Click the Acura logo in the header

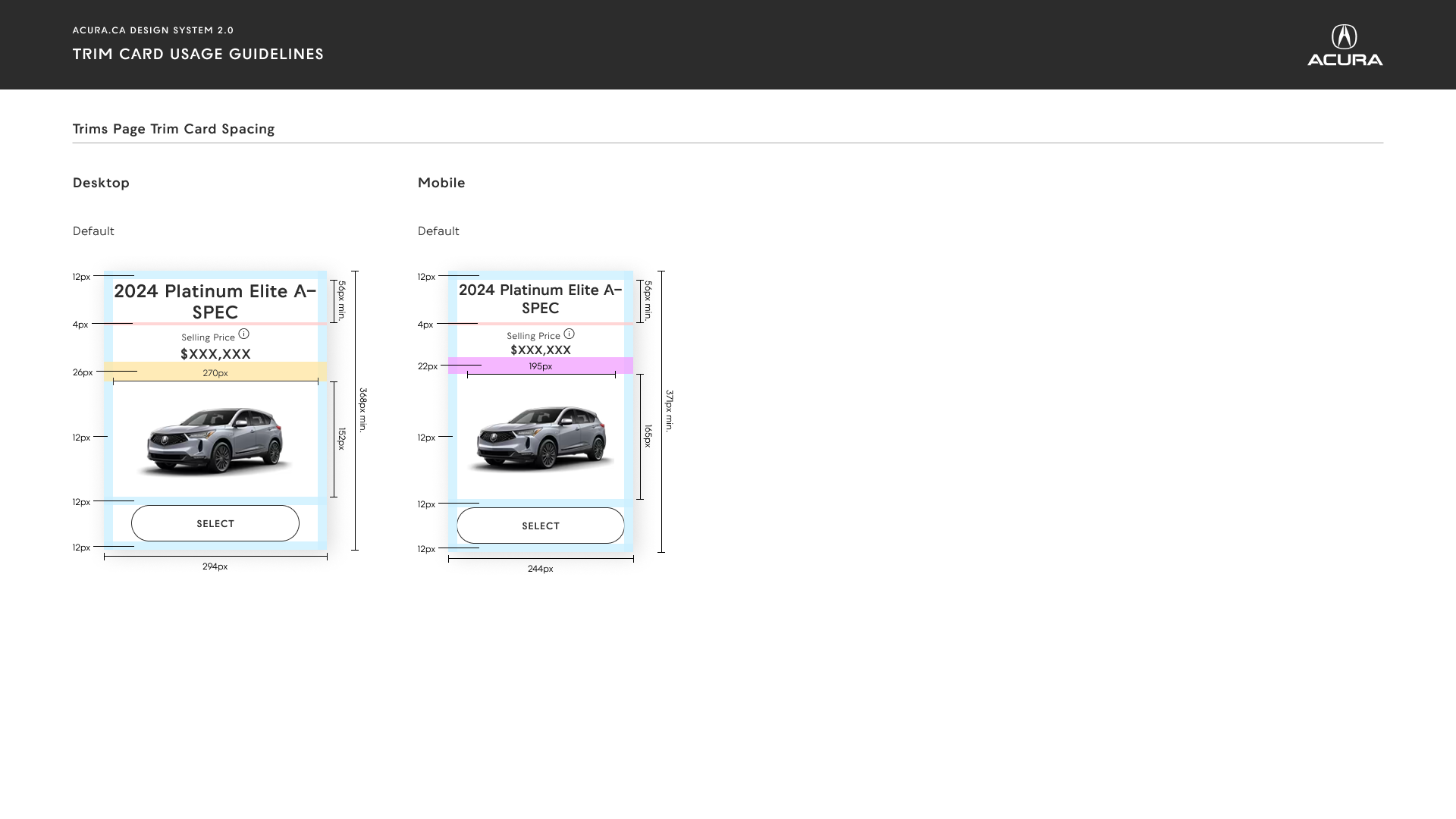click(1345, 45)
